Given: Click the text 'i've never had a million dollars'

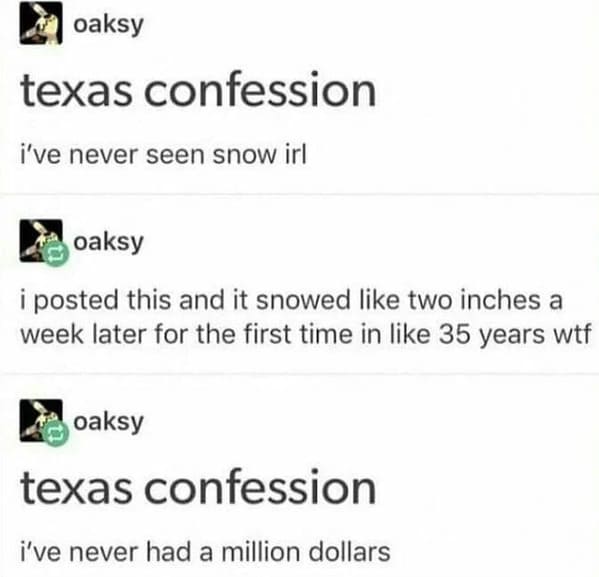Looking at the screenshot, I should pos(205,553).
